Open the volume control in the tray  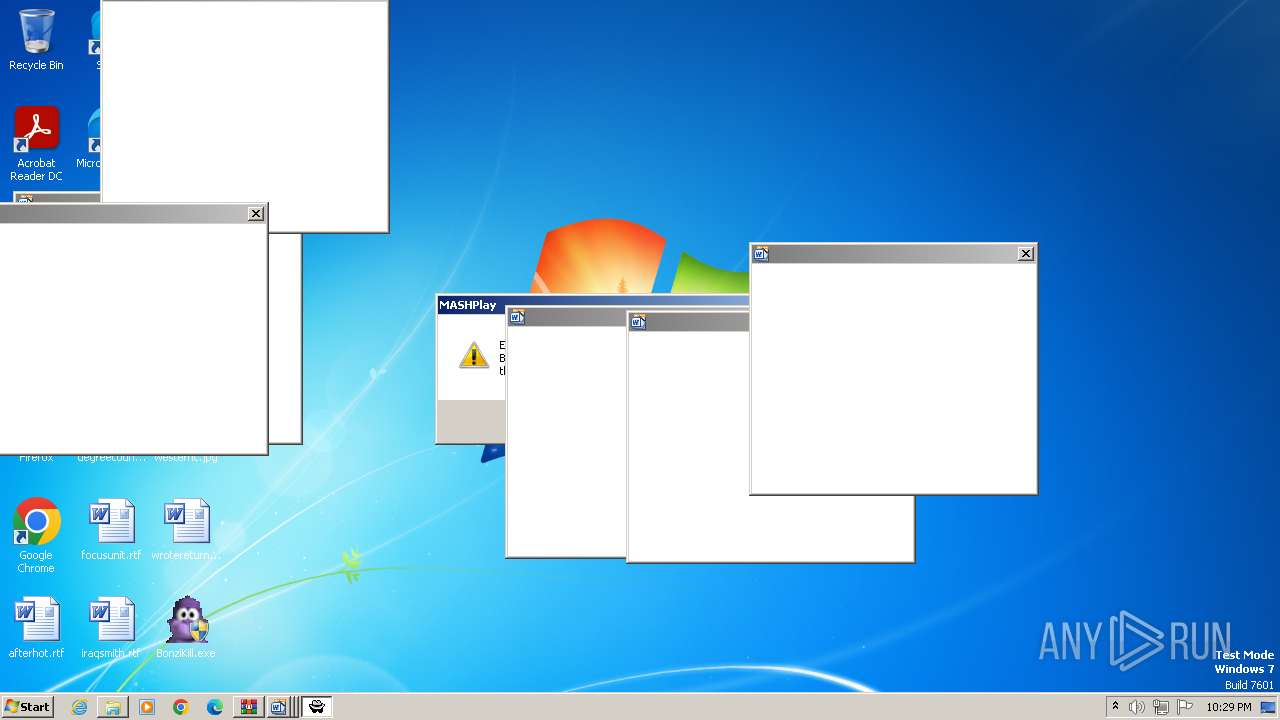(1137, 707)
